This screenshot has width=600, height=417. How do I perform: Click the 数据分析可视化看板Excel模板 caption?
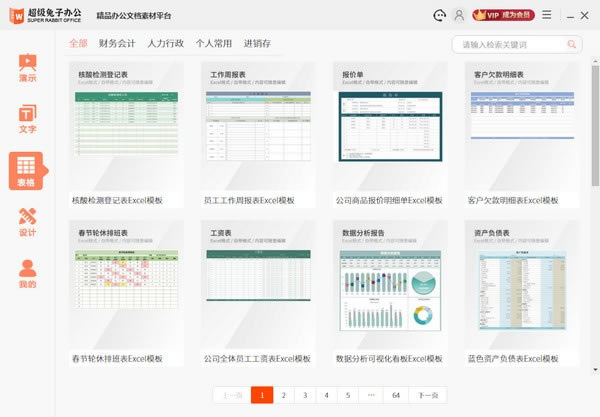point(390,359)
